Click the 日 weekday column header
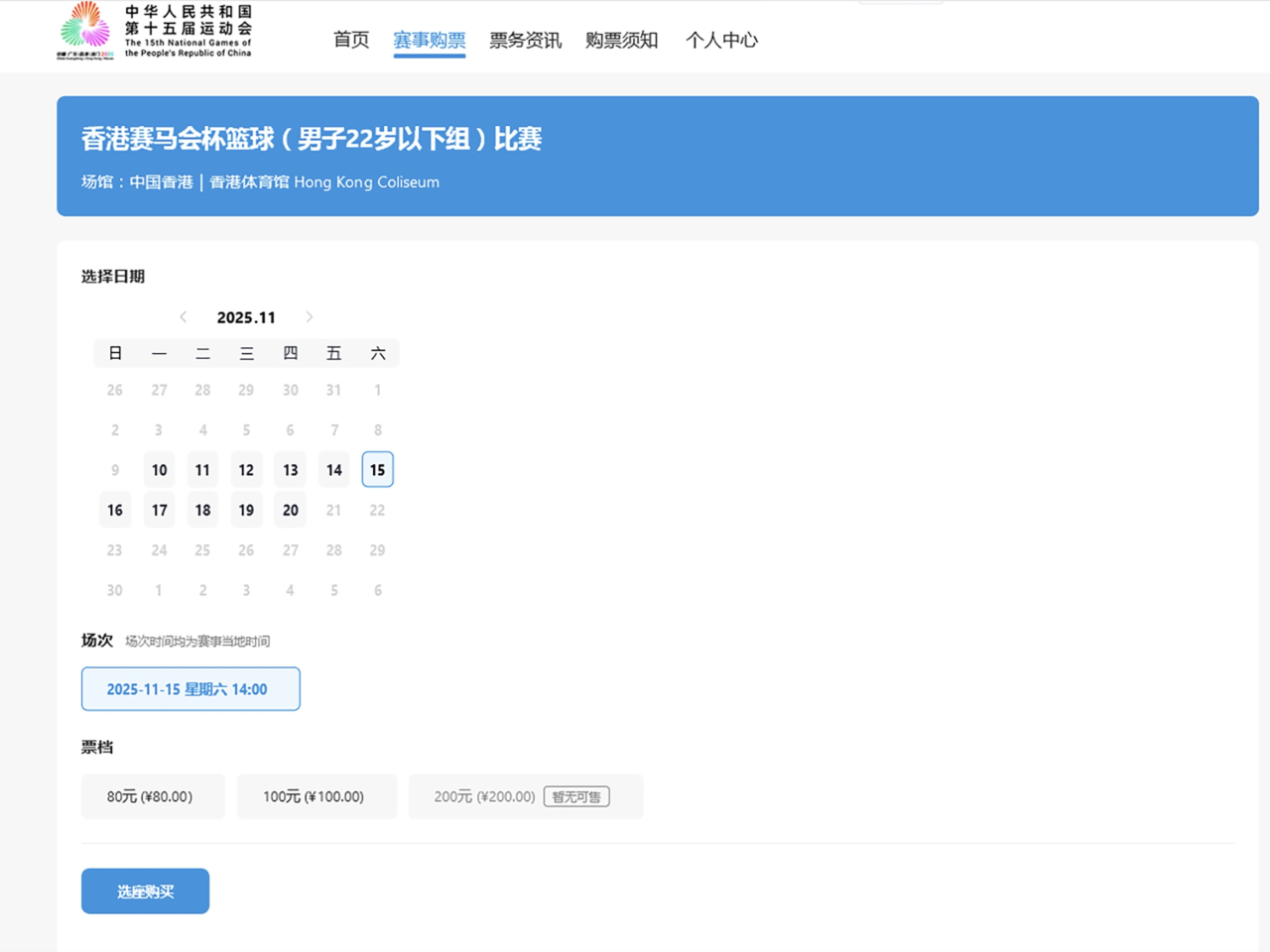Viewport: 1270px width, 952px height. click(115, 353)
